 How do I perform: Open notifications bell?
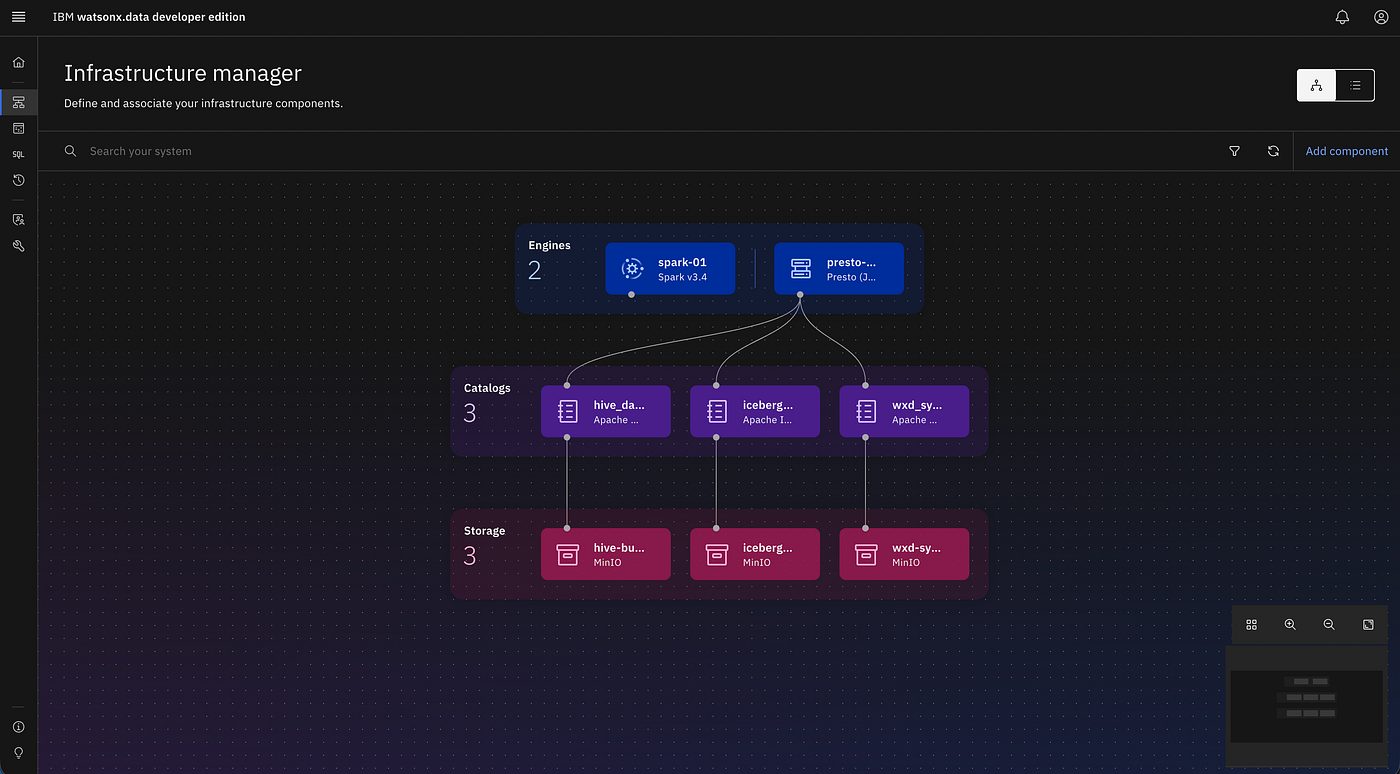[1343, 17]
